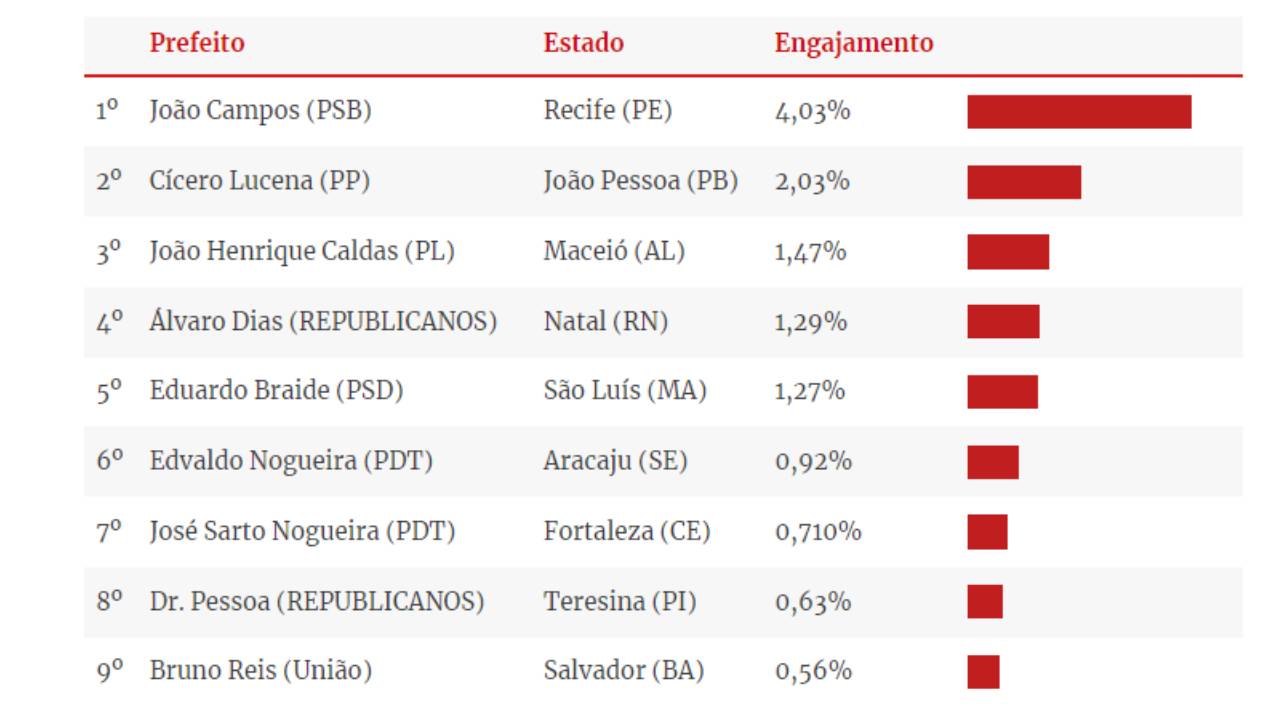Click the name João Campos (PSB)
The image size is (1280, 720).
coord(260,111)
